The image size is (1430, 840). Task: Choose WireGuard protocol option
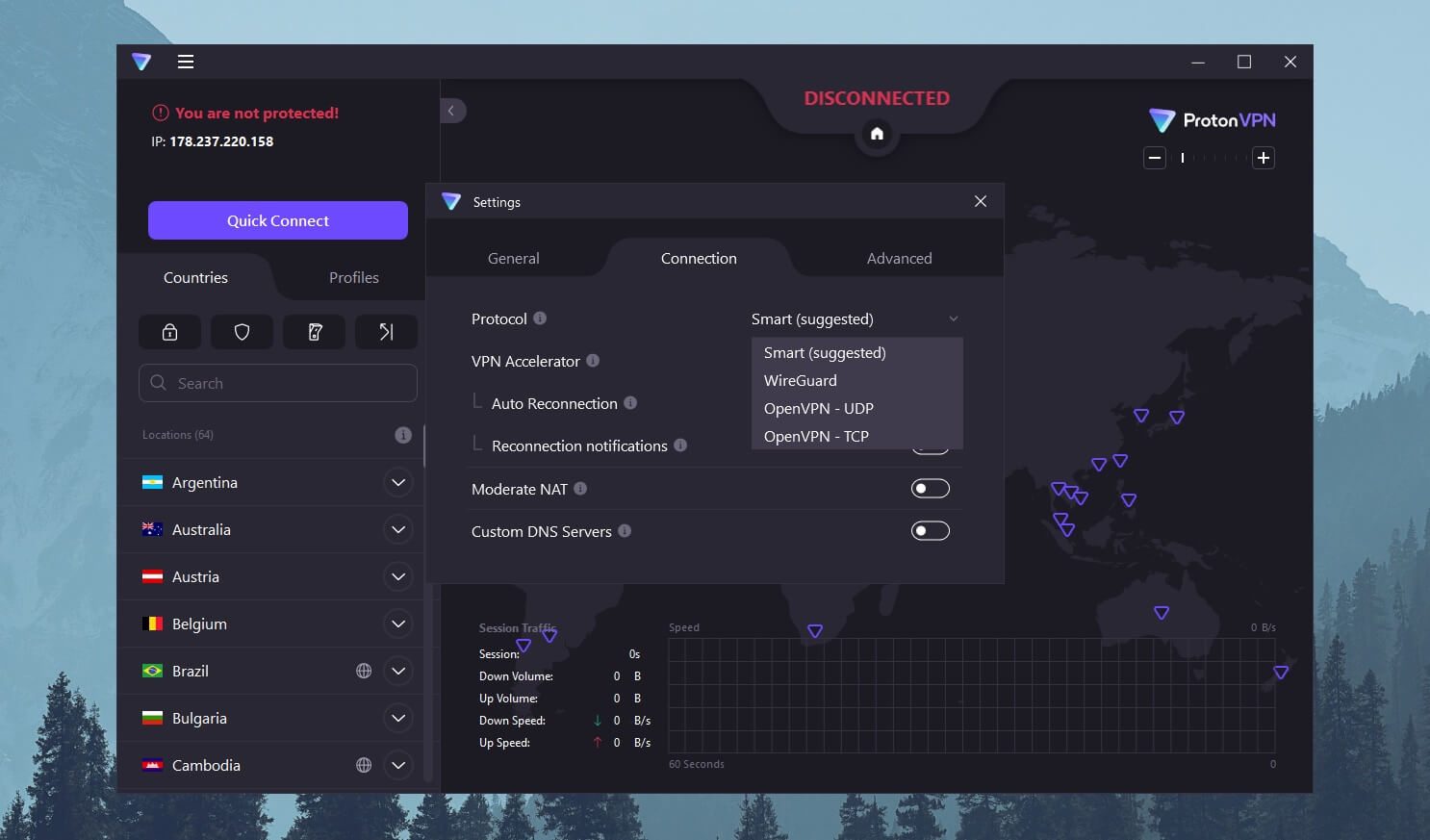click(856, 380)
